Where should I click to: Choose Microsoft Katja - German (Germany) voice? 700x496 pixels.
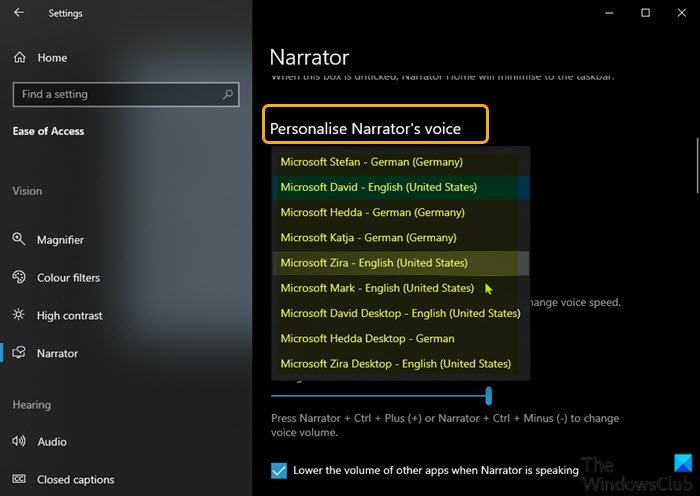click(368, 238)
